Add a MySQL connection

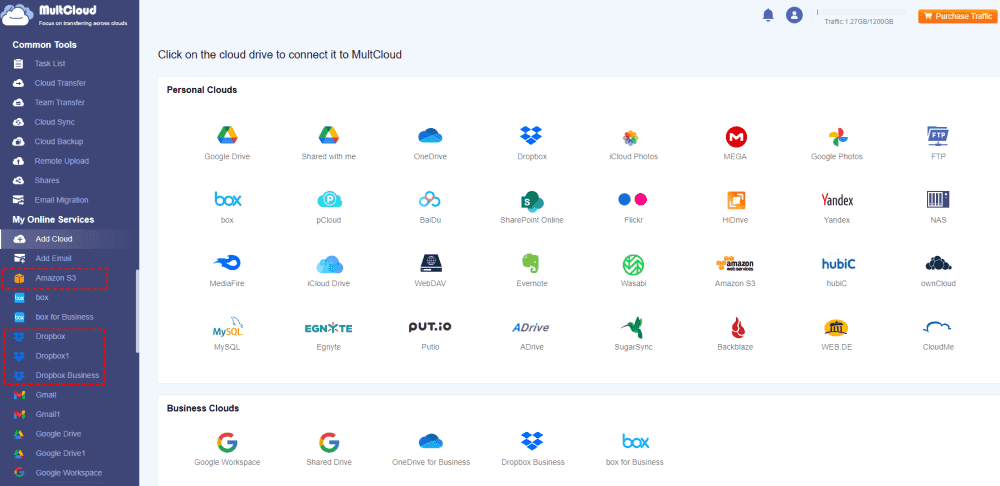tap(228, 334)
